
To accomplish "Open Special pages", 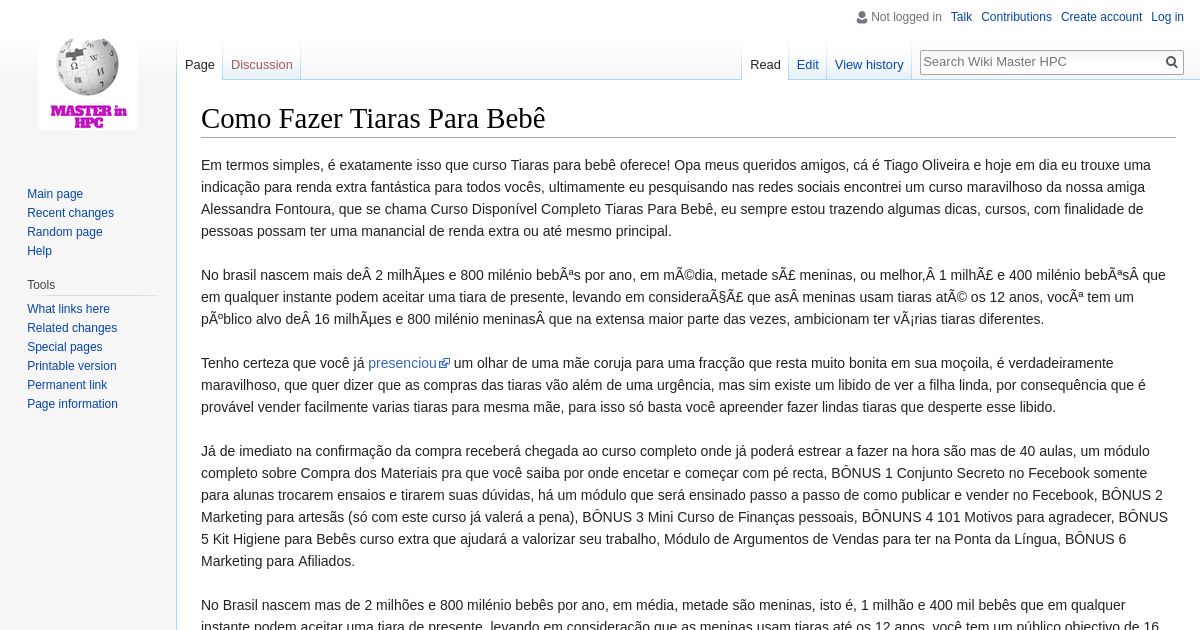I will pyautogui.click(x=65, y=347).
